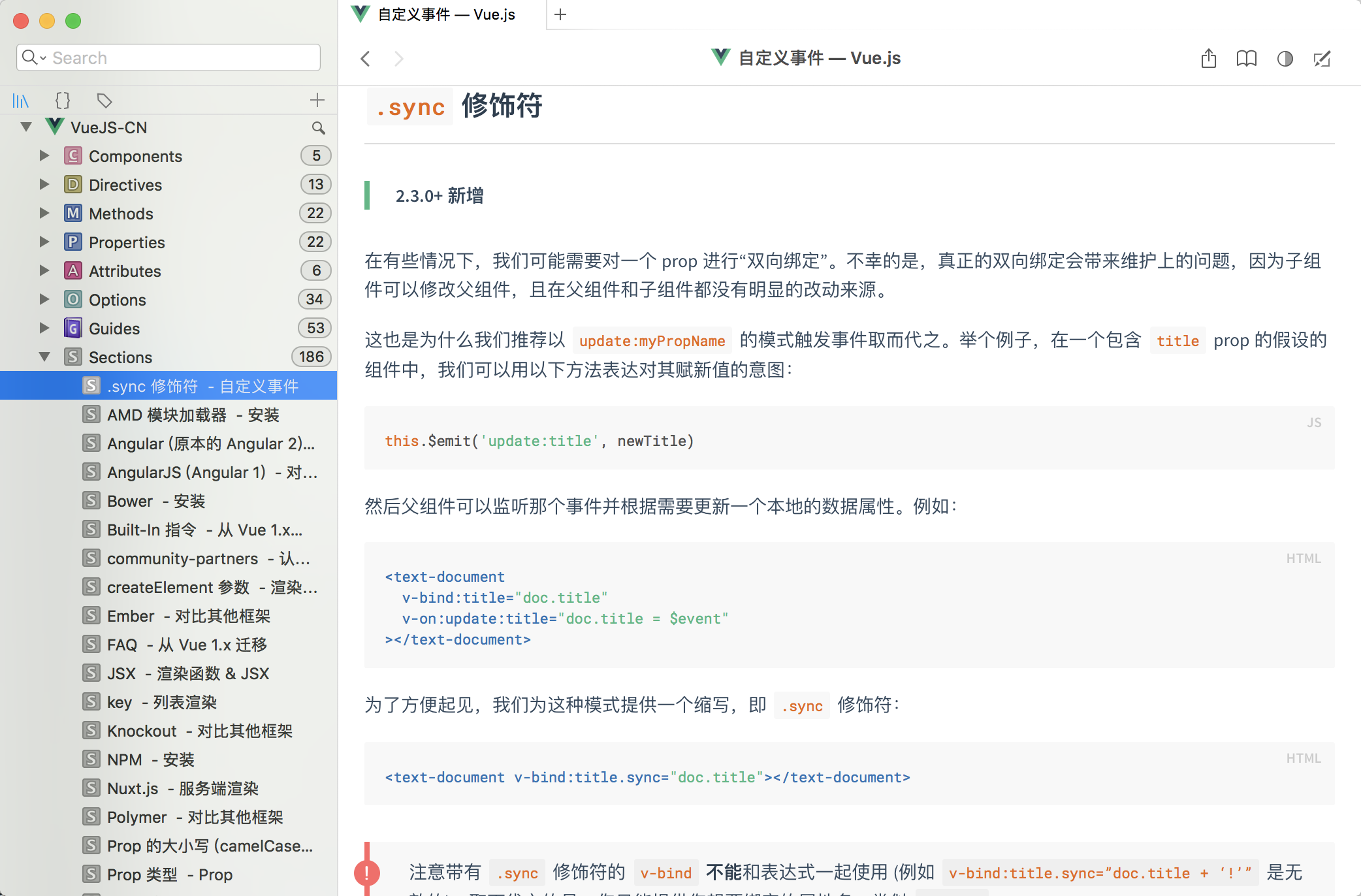
Task: Click the plus icon in sidebar header
Action: click(317, 100)
